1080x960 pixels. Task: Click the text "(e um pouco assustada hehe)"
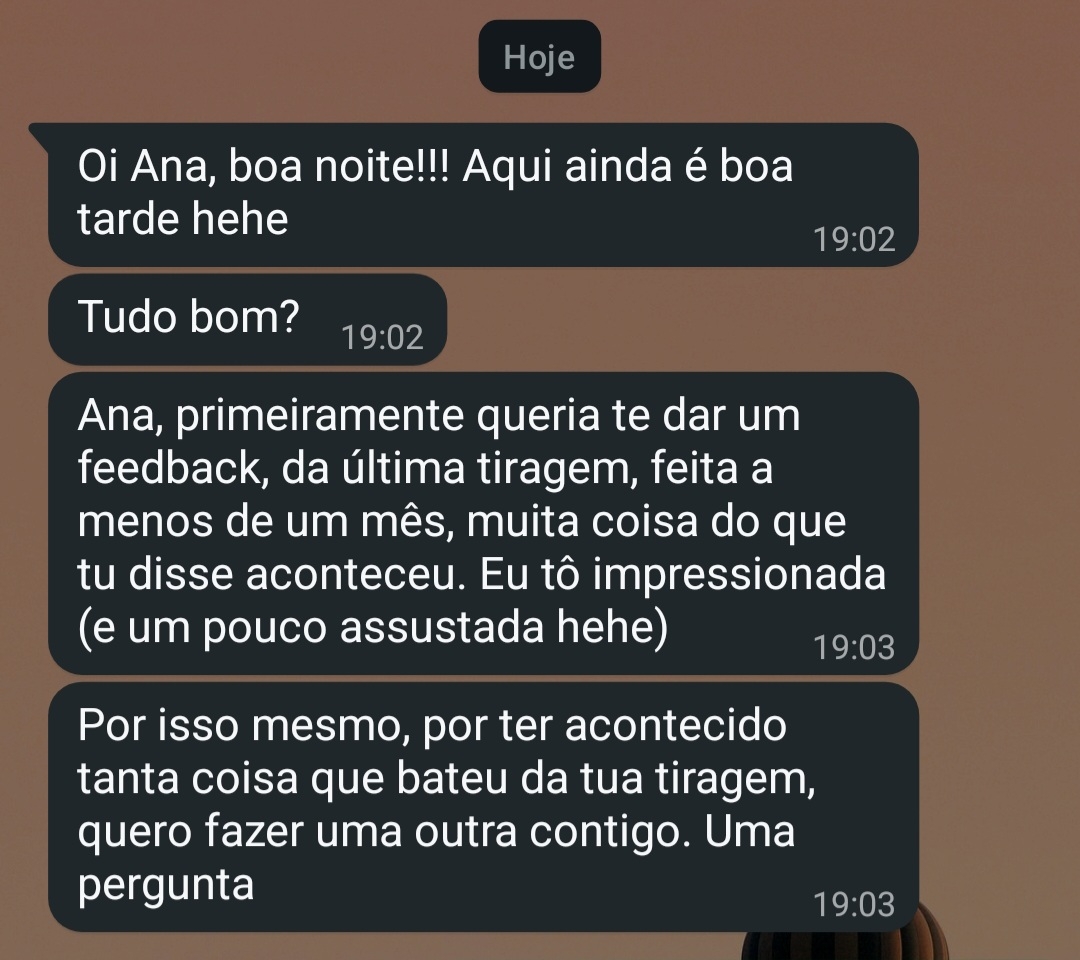[373, 628]
